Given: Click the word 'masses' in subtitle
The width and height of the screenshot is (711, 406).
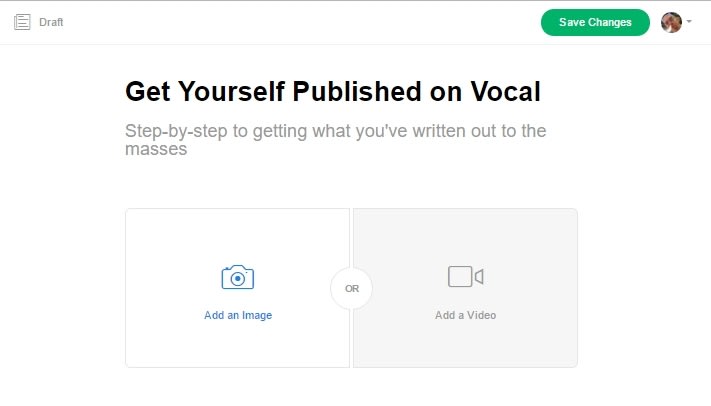Looking at the screenshot, I should (156, 150).
